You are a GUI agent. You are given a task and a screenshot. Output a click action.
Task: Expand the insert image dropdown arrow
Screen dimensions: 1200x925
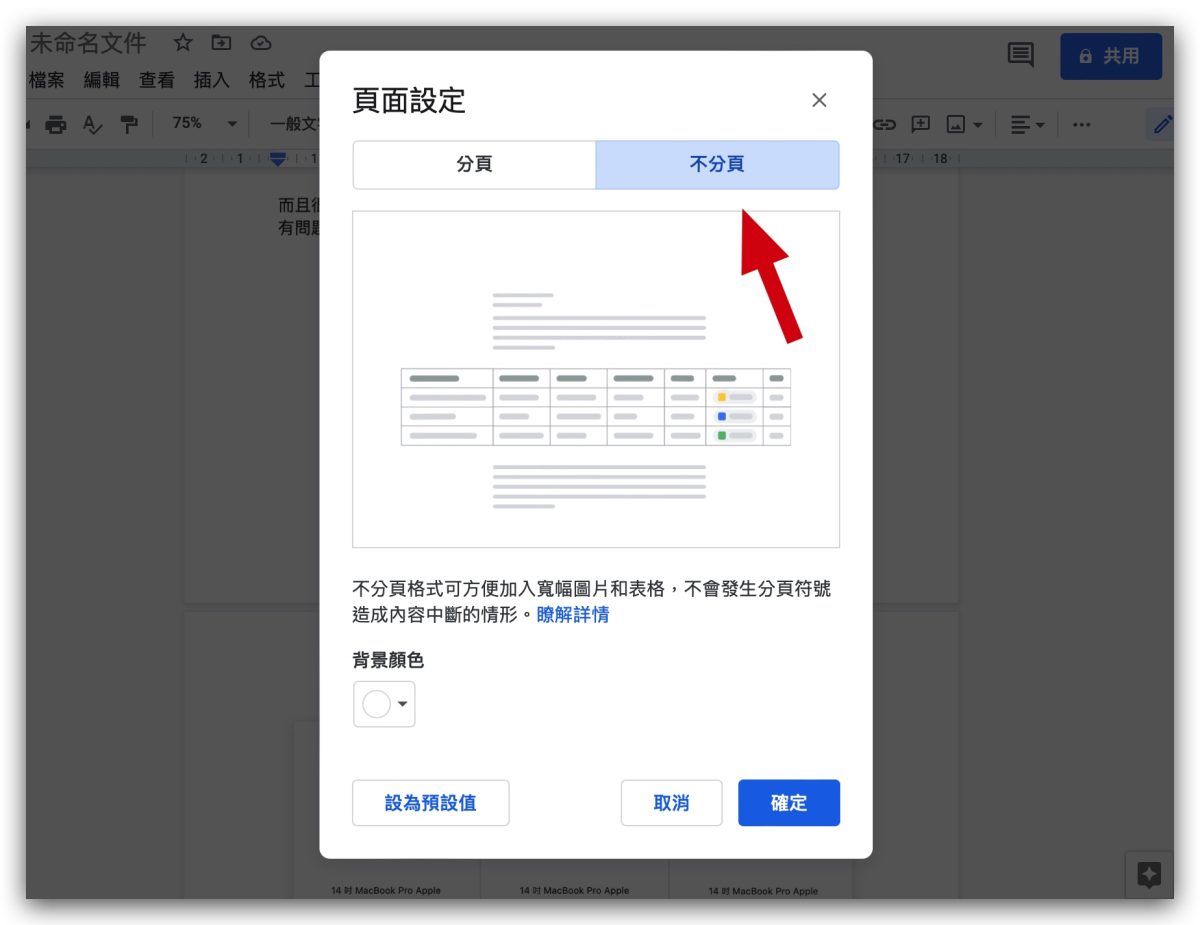tap(977, 125)
